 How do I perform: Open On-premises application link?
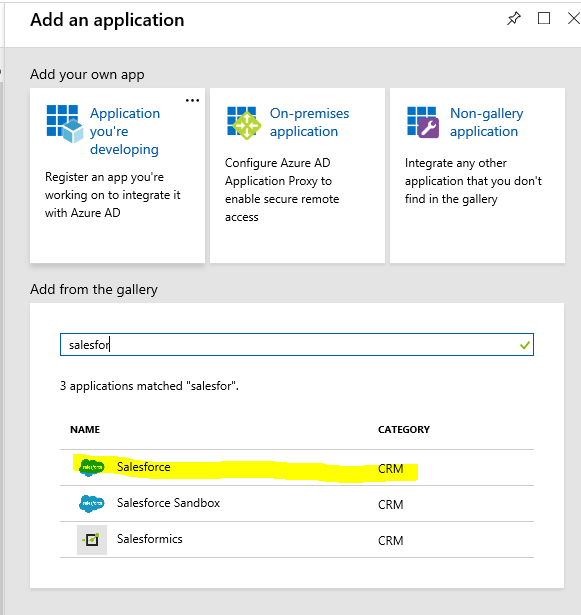click(x=309, y=122)
